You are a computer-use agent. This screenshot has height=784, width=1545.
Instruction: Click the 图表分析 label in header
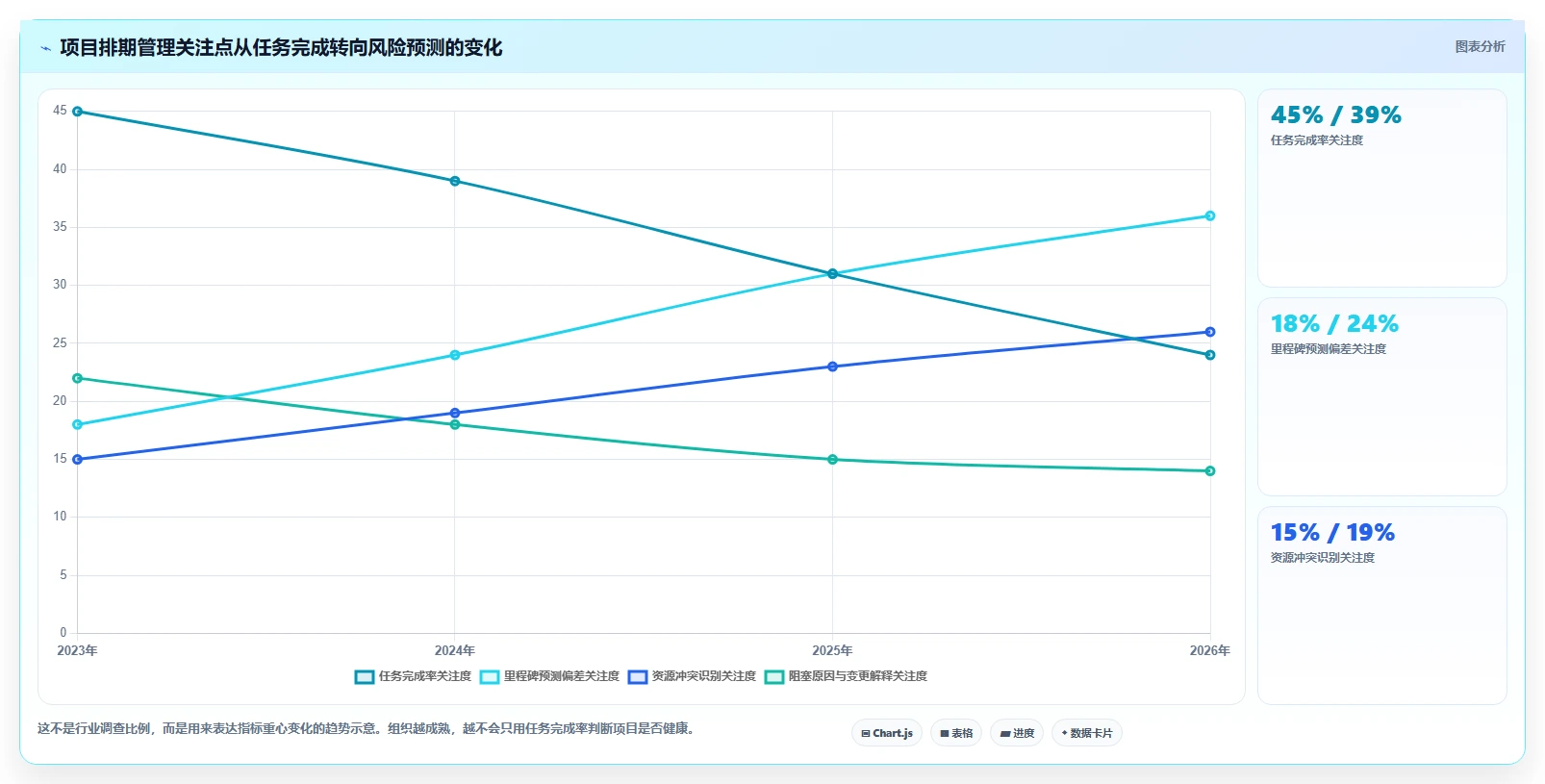[1480, 46]
